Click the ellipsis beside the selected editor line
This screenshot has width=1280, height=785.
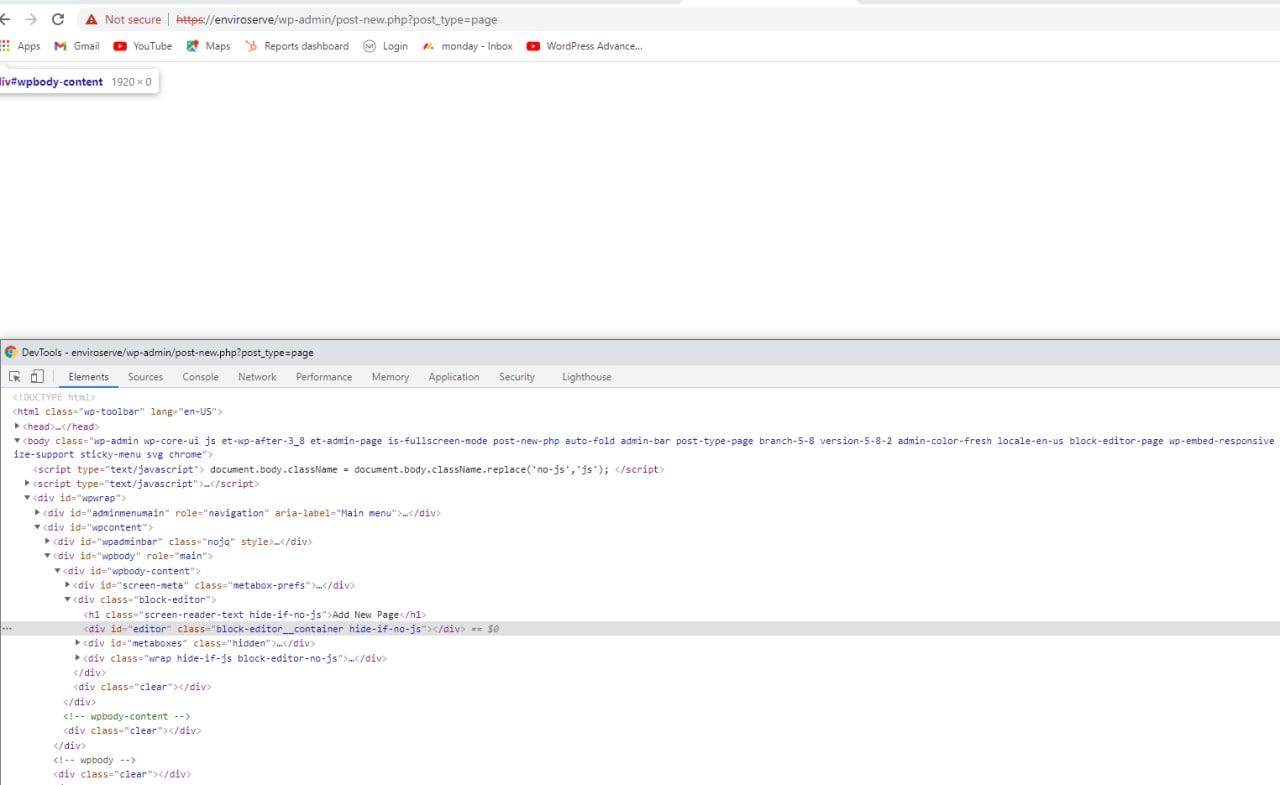(7, 629)
